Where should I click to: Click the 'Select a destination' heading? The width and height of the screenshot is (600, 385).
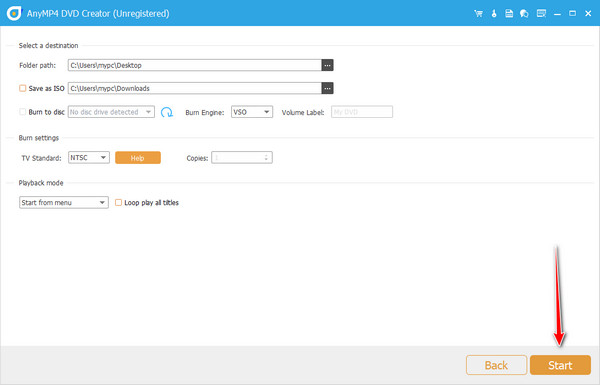(49, 46)
